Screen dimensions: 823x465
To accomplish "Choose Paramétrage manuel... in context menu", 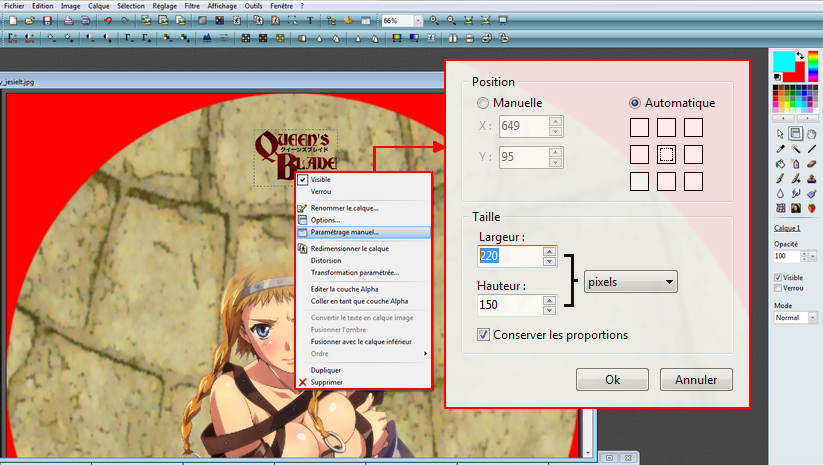I will point(363,232).
